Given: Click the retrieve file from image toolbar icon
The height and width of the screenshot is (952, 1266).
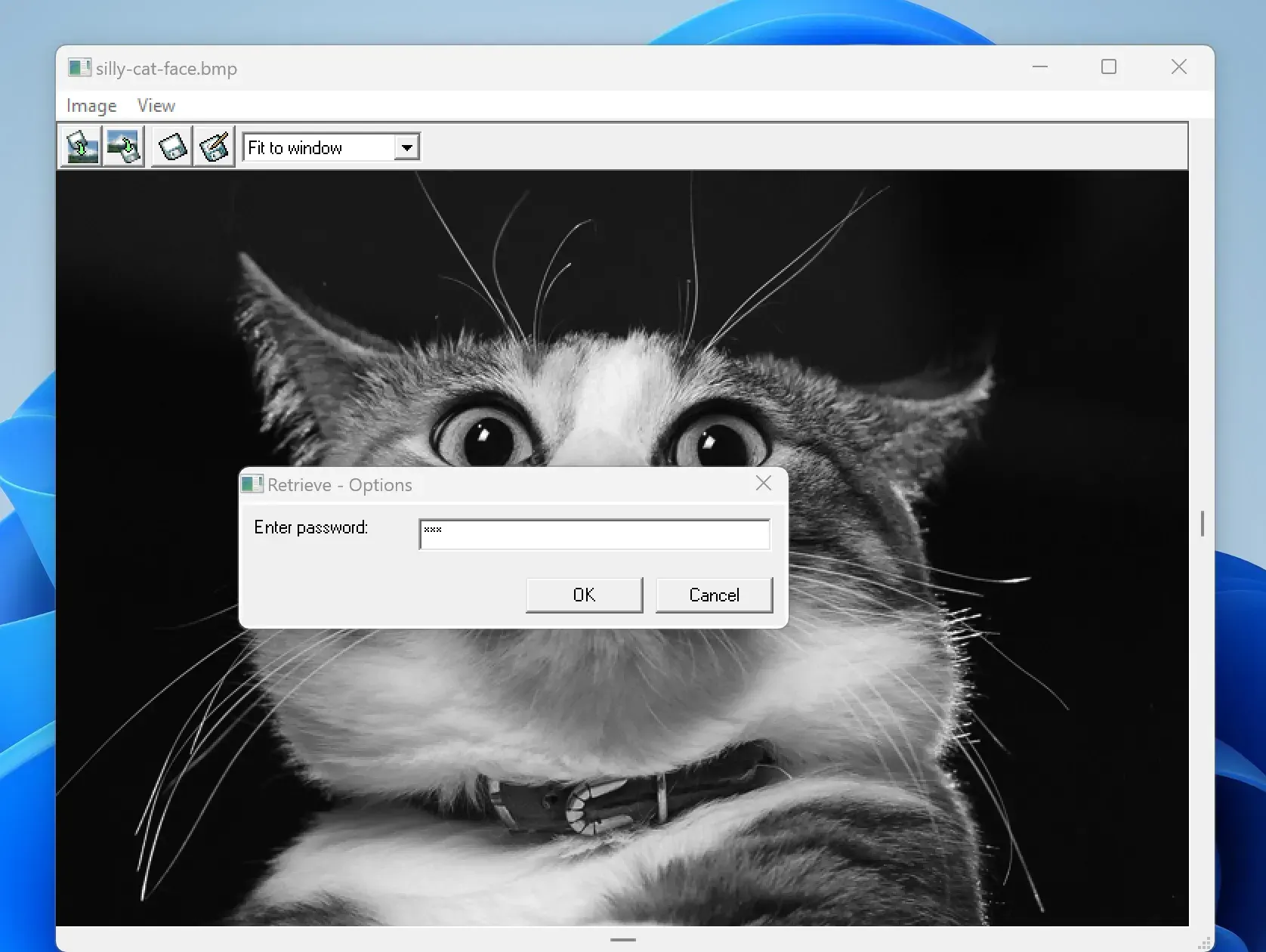Looking at the screenshot, I should click(x=124, y=147).
